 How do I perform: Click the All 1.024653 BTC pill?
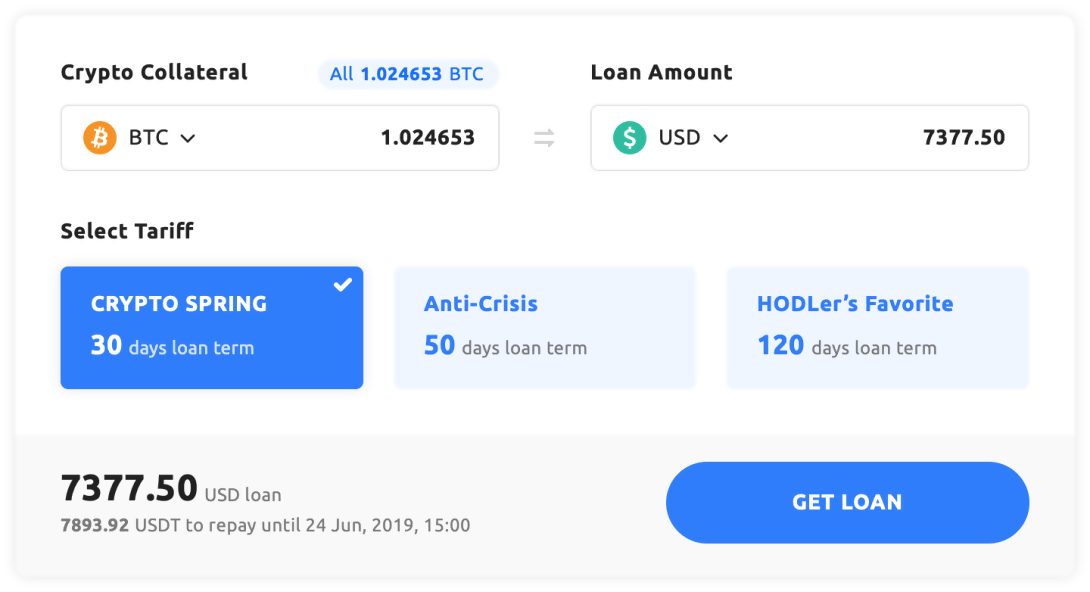(x=407, y=74)
